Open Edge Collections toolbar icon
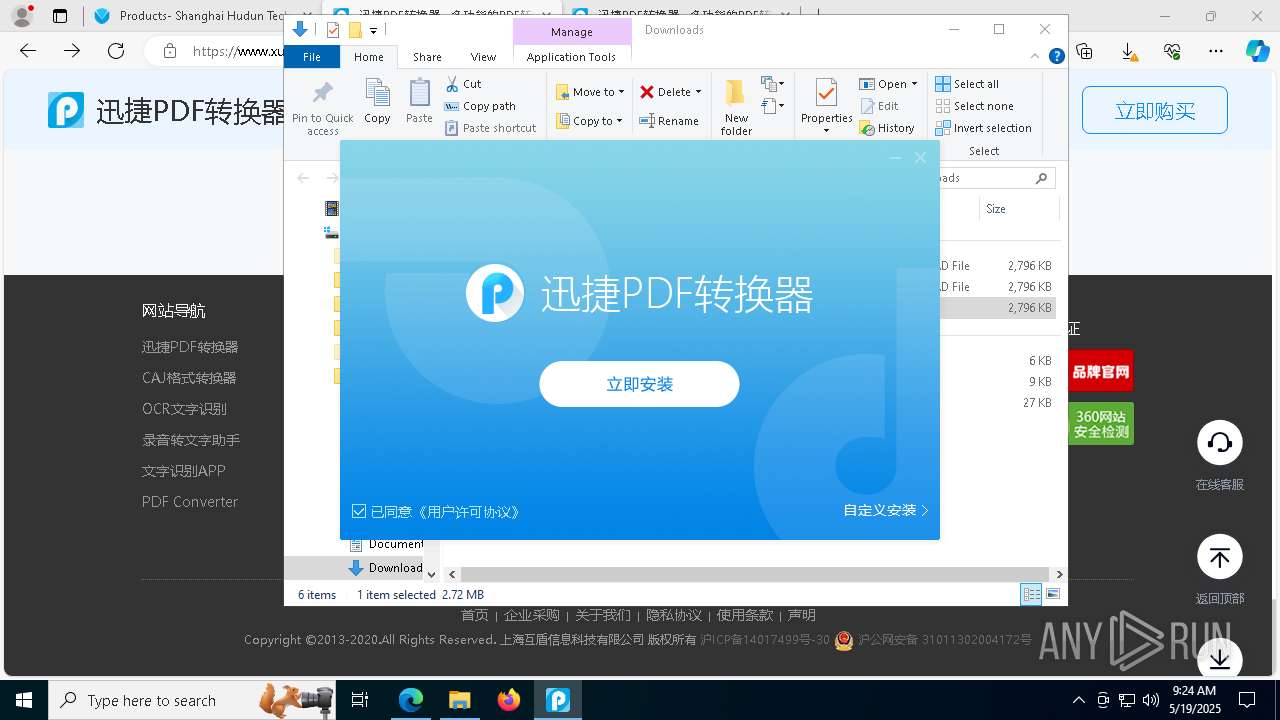The image size is (1280, 720). (x=1084, y=51)
